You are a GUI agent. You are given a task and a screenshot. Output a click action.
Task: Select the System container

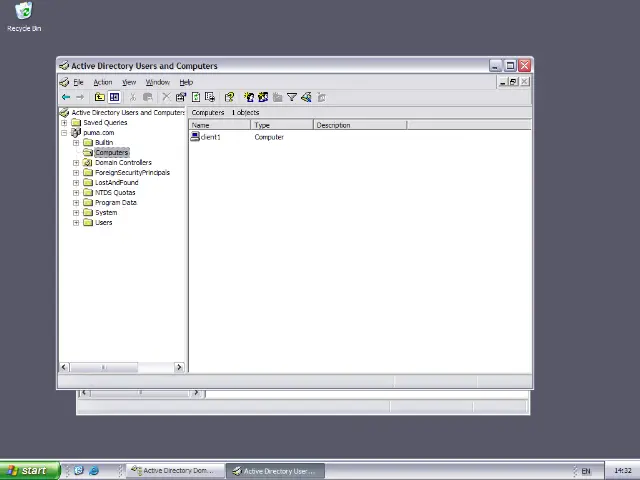coord(106,213)
